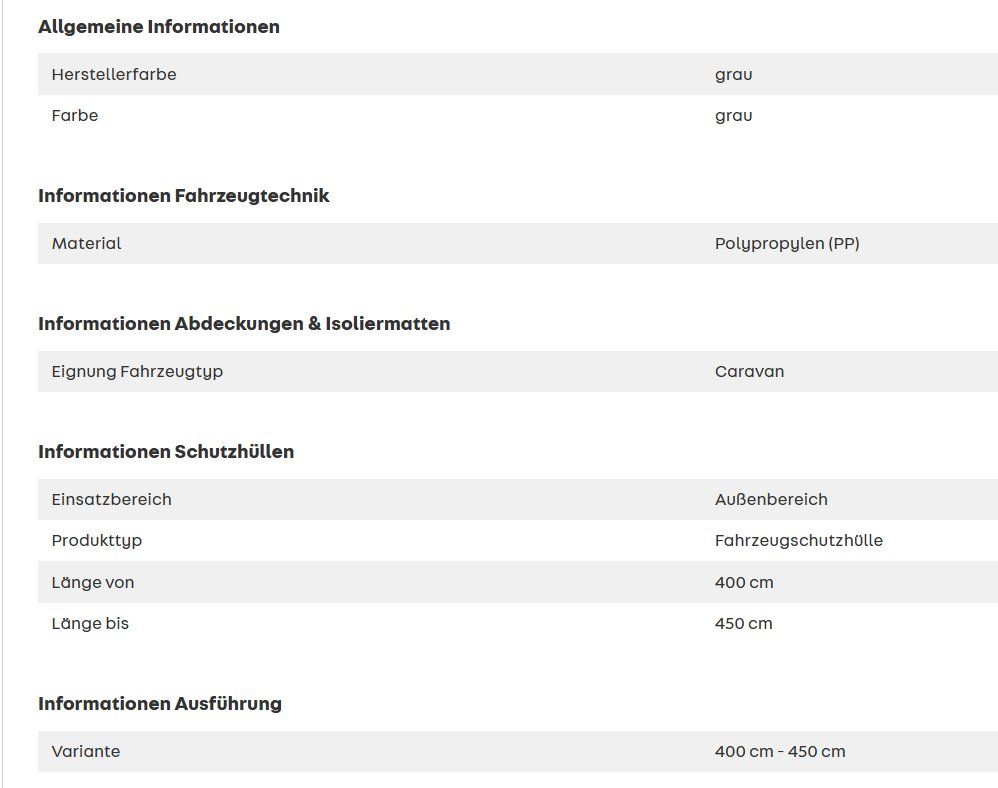998x788 pixels.
Task: Click the Fahrzeugschutzhülle value
Action: 798,541
